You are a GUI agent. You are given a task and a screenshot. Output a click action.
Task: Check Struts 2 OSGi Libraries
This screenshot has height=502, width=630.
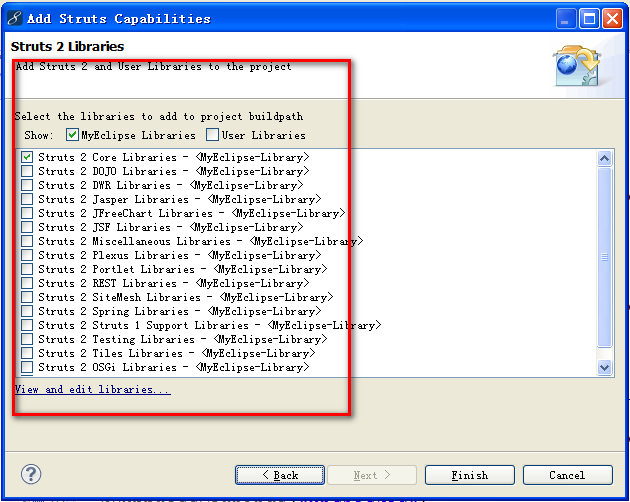coord(27,367)
